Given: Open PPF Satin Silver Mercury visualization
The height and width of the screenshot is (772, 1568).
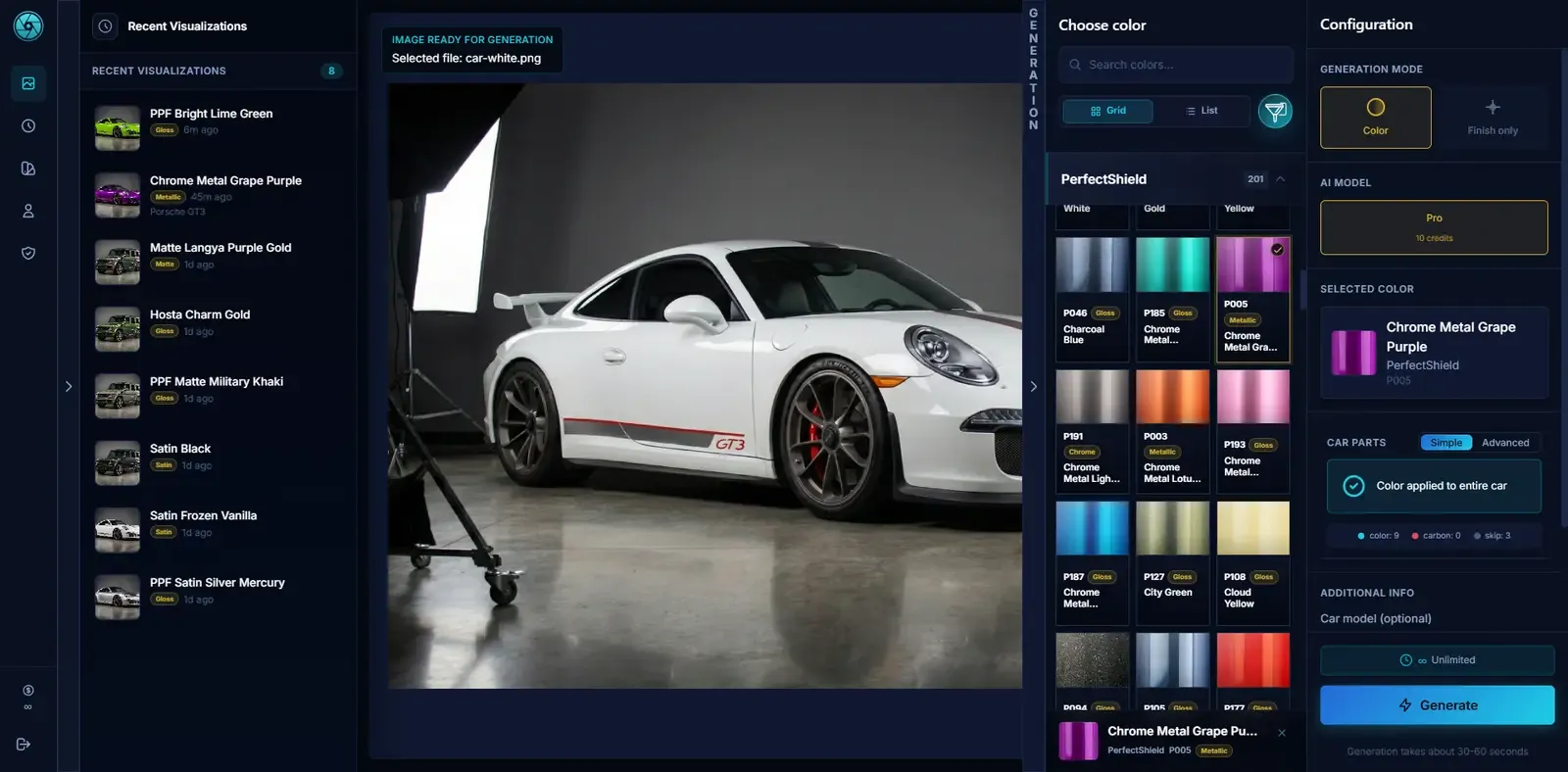Looking at the screenshot, I should (218, 597).
